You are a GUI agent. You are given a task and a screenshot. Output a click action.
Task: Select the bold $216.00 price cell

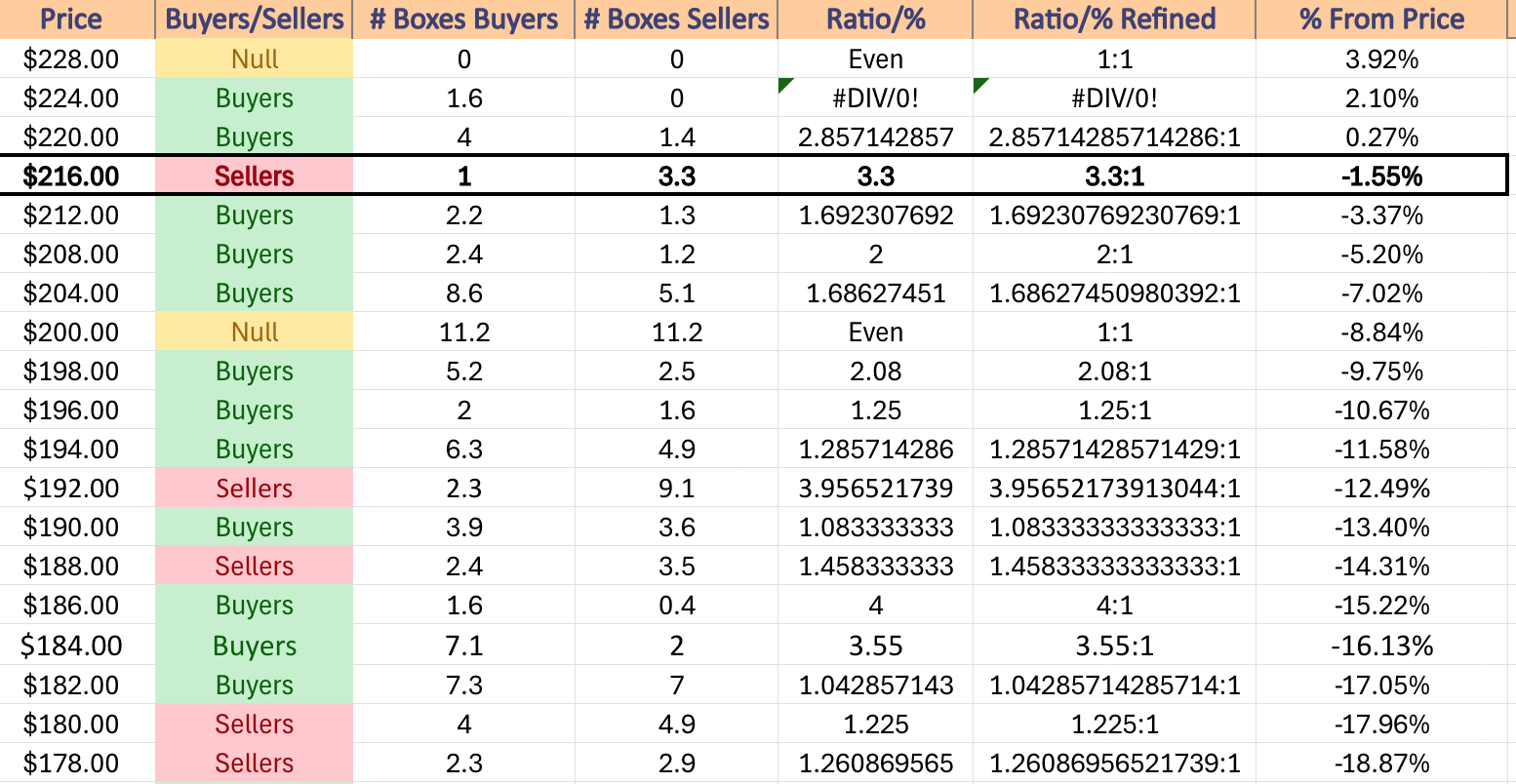pyautogui.click(x=77, y=176)
